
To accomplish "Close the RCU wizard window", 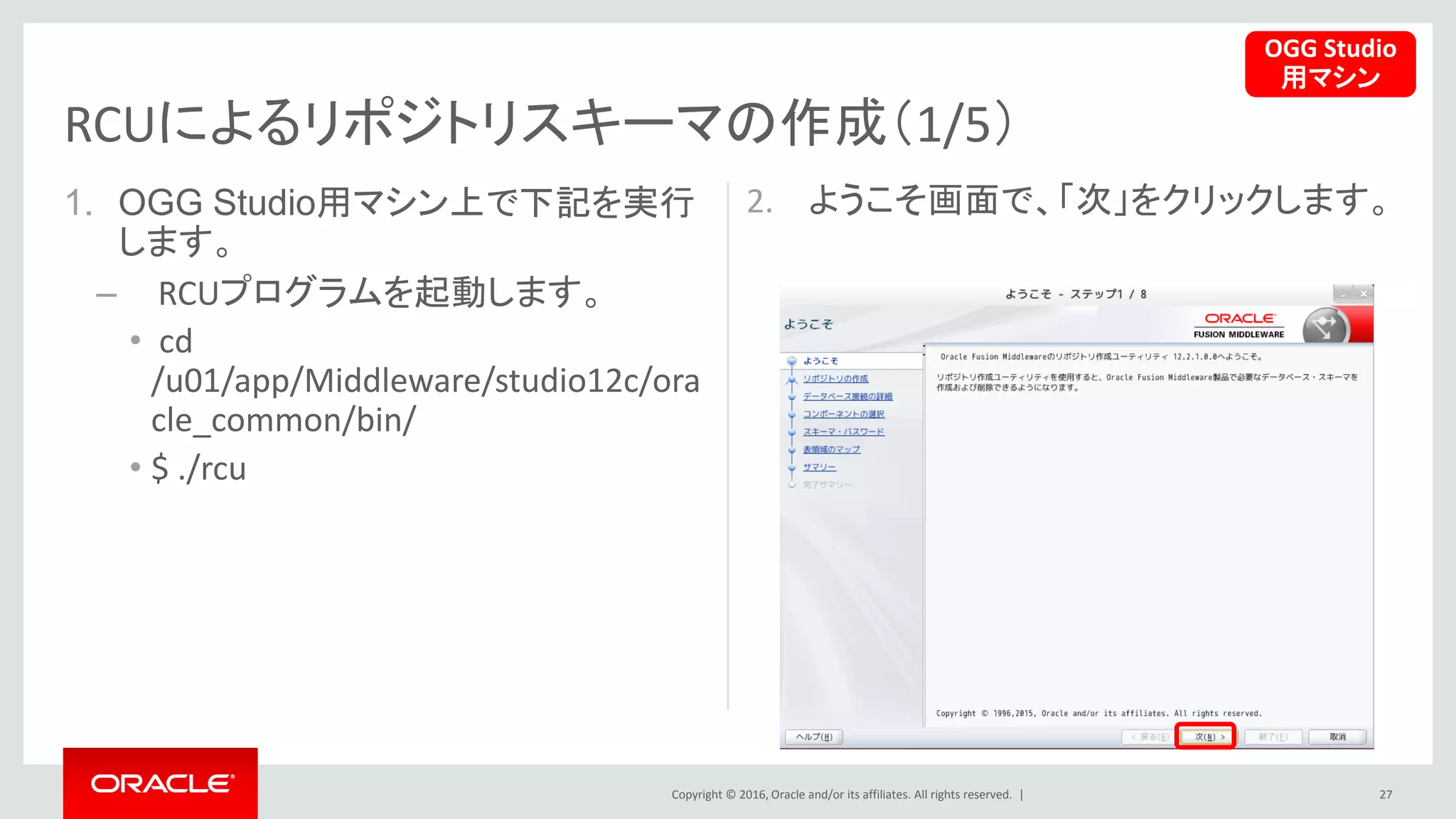I will 1363,294.
